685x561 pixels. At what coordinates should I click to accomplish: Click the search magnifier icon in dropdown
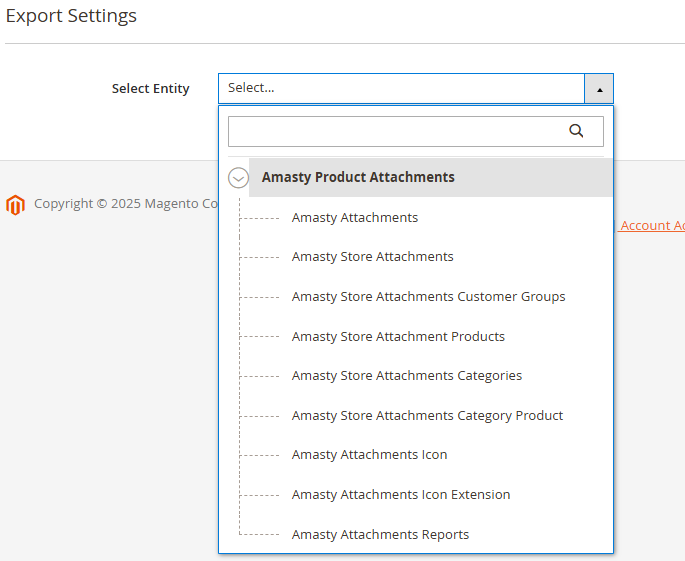tap(576, 131)
